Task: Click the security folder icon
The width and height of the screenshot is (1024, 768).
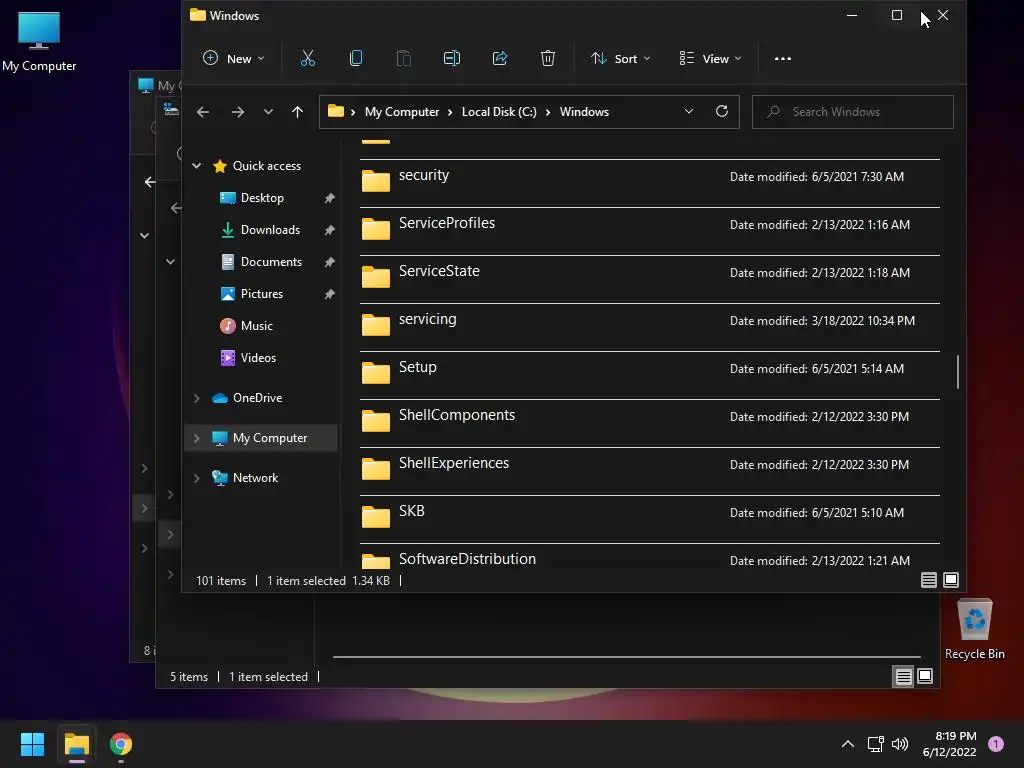Action: coord(376,180)
